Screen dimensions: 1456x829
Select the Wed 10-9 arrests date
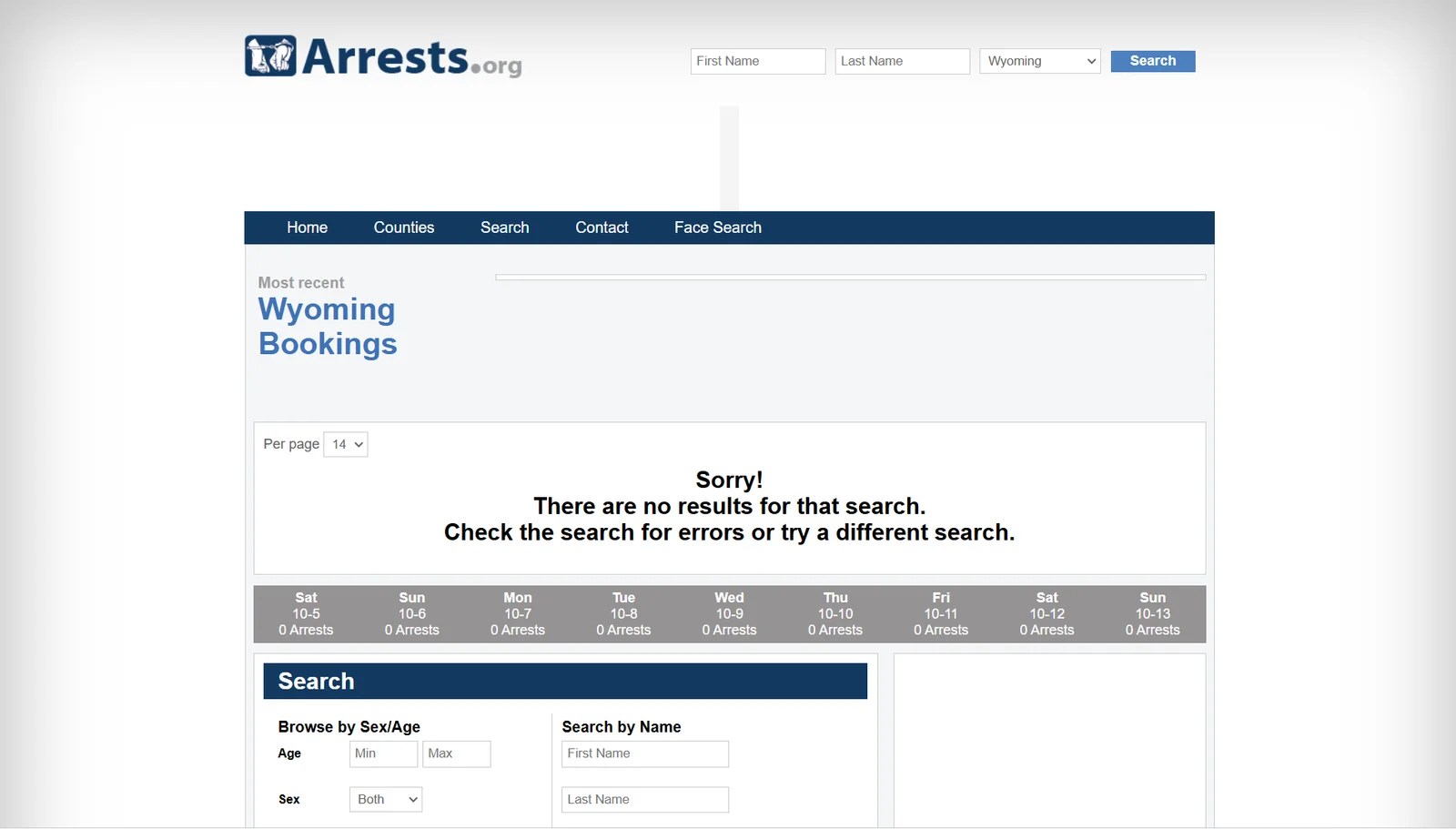pos(730,614)
